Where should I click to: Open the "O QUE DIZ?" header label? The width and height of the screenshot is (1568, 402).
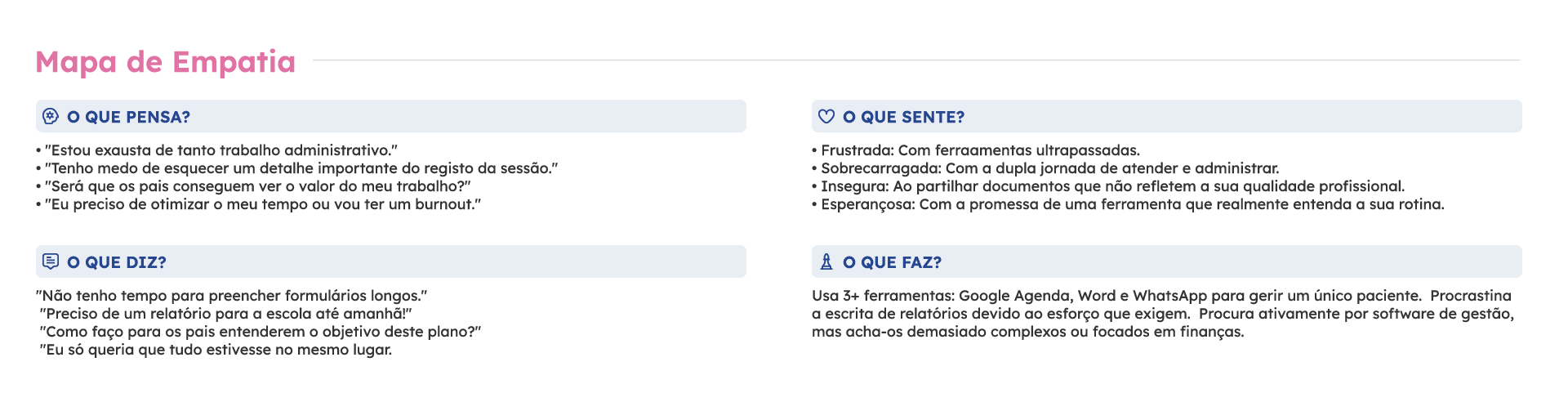[x=117, y=262]
